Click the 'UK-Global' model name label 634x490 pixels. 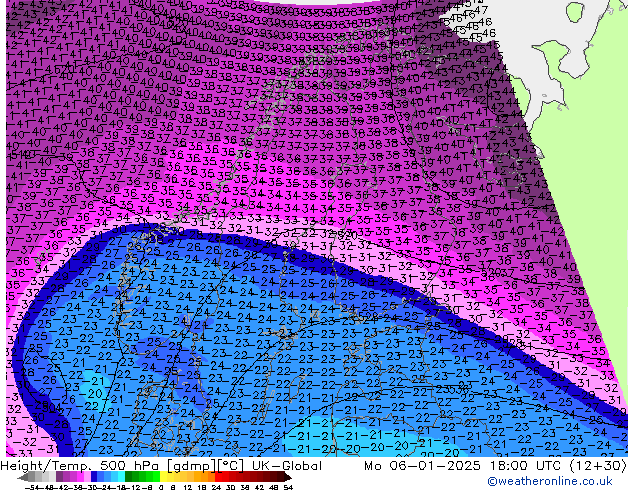point(287,466)
